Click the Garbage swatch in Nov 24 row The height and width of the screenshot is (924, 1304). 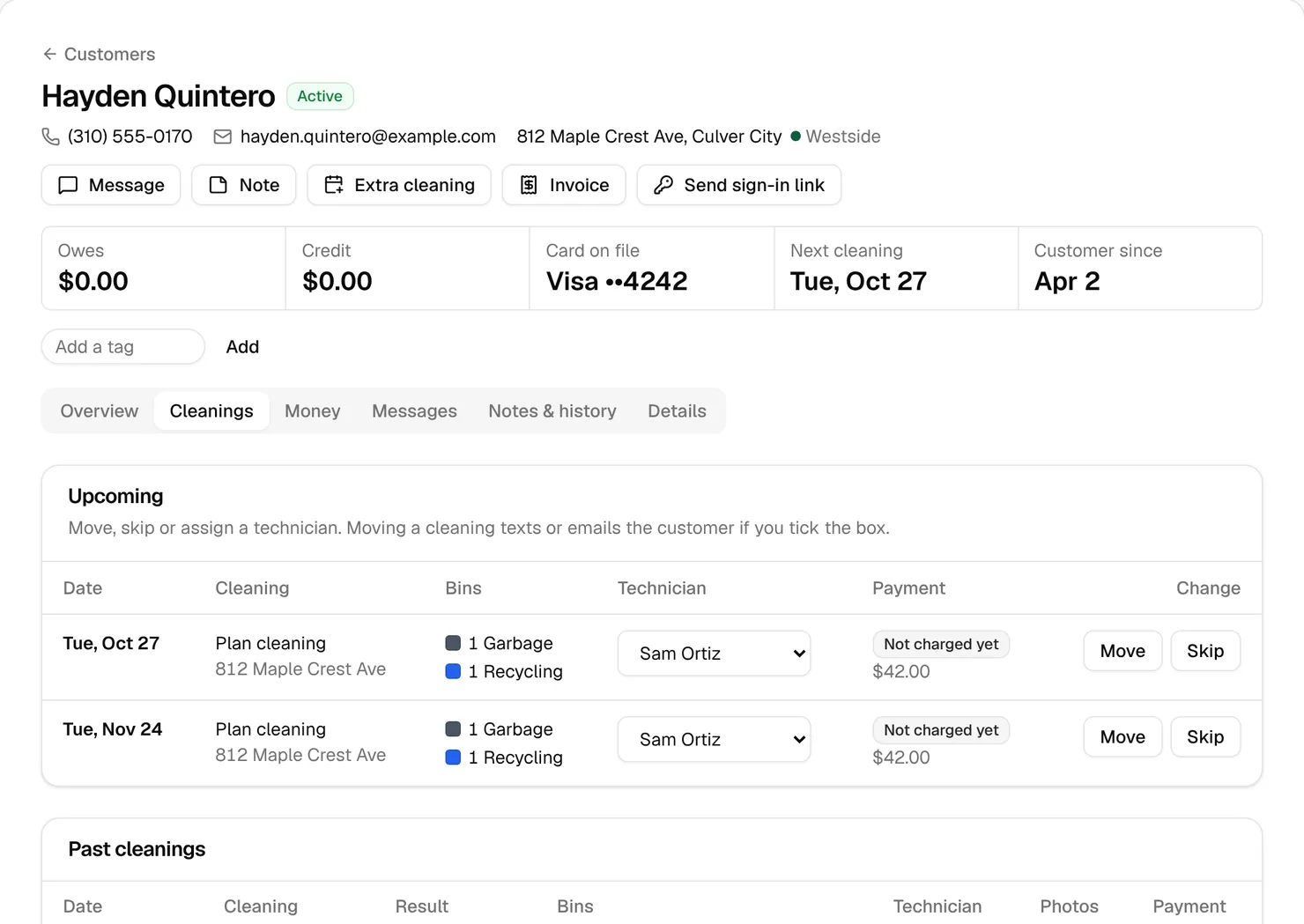[x=453, y=729]
